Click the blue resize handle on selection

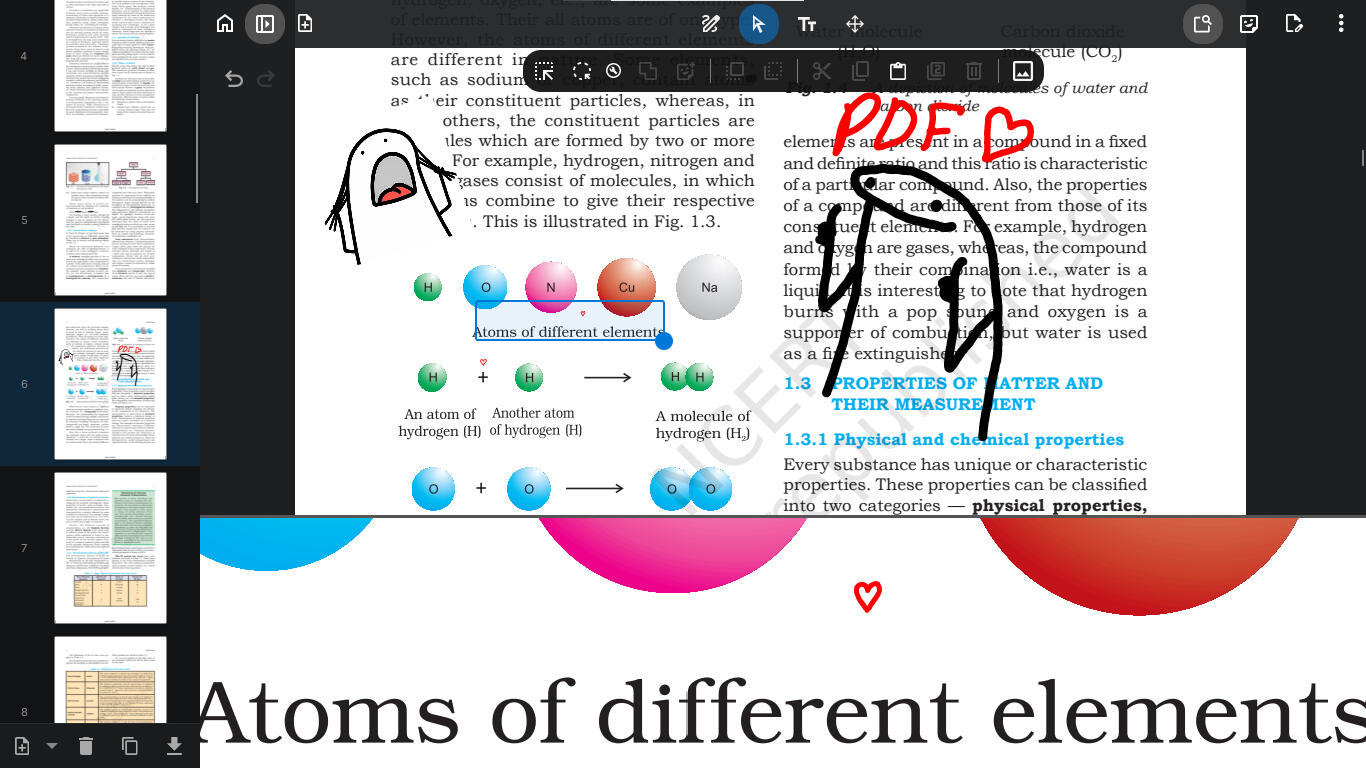[x=663, y=341]
